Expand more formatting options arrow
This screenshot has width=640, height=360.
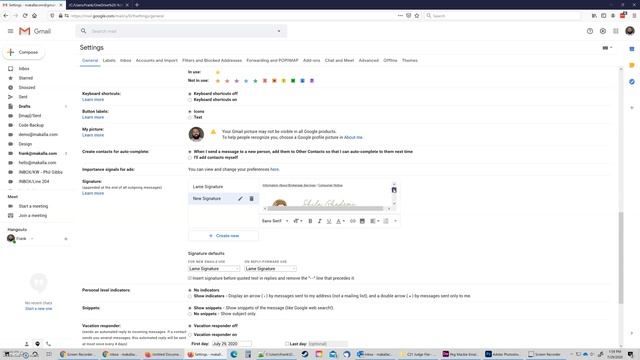396,221
